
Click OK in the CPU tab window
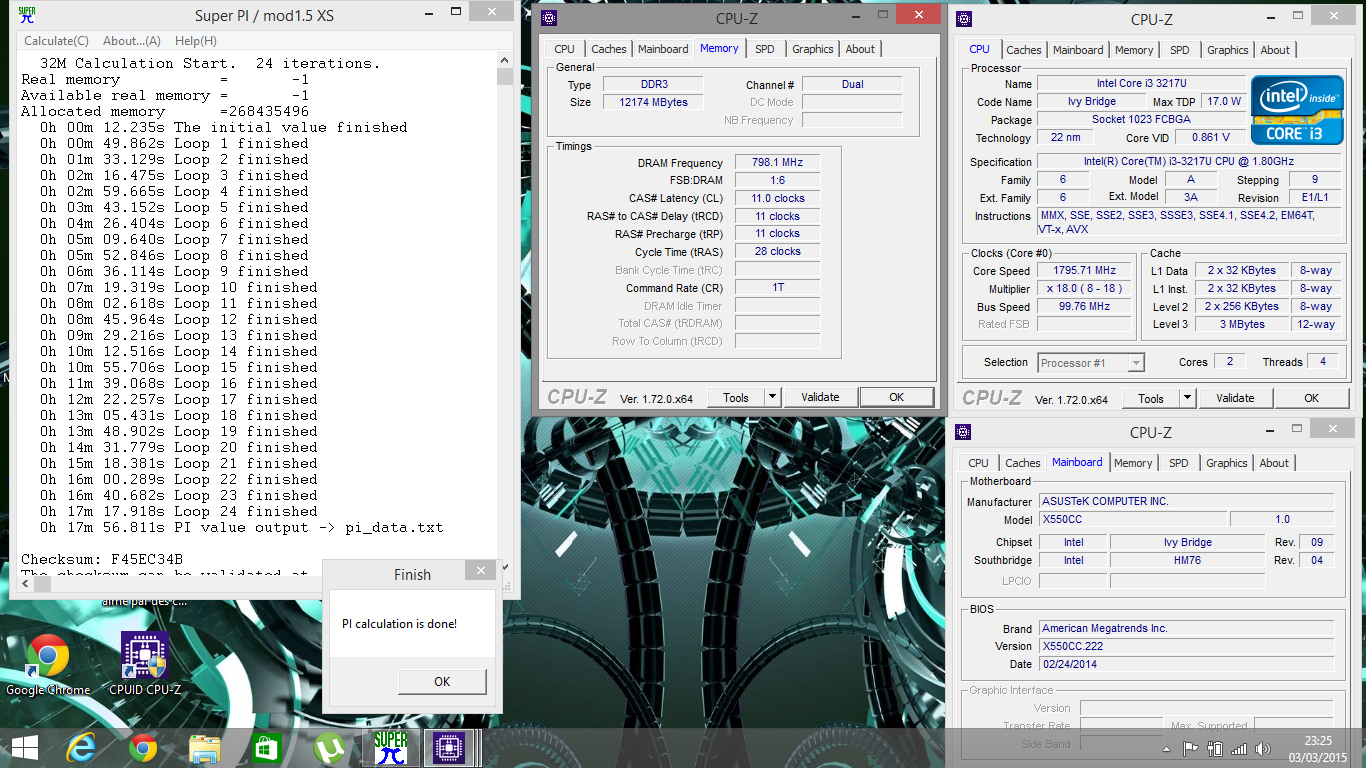point(1312,398)
